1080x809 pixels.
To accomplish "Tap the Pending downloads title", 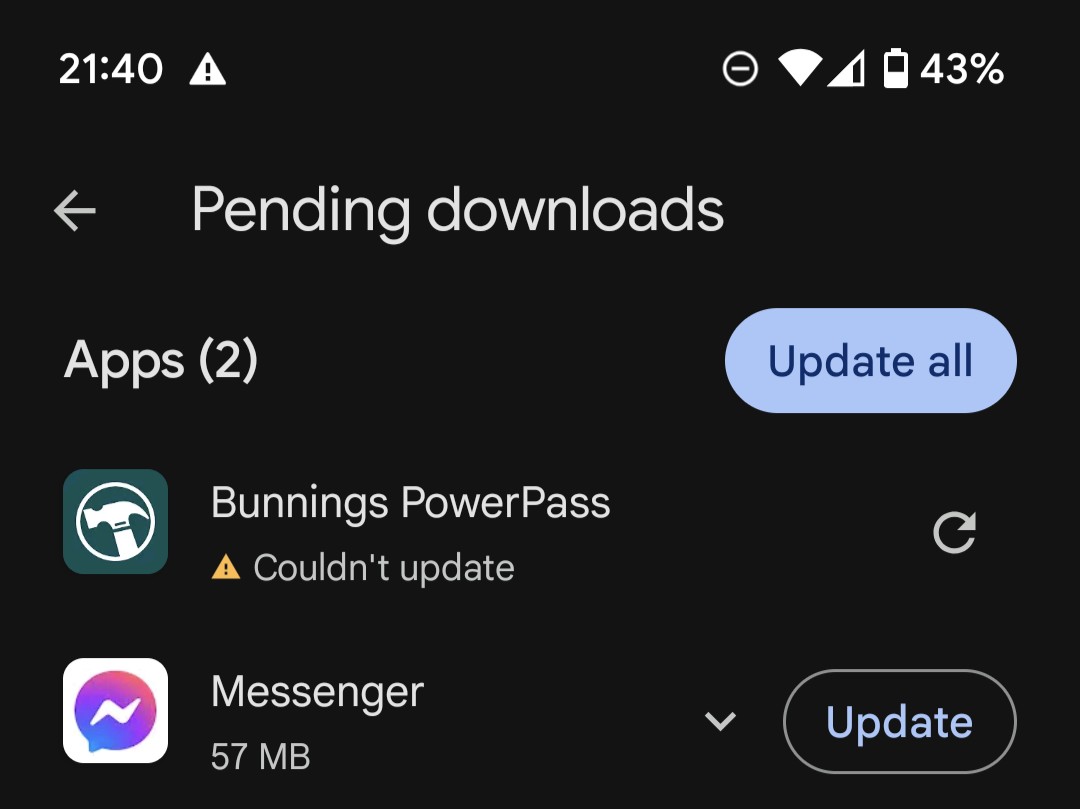I will 458,211.
